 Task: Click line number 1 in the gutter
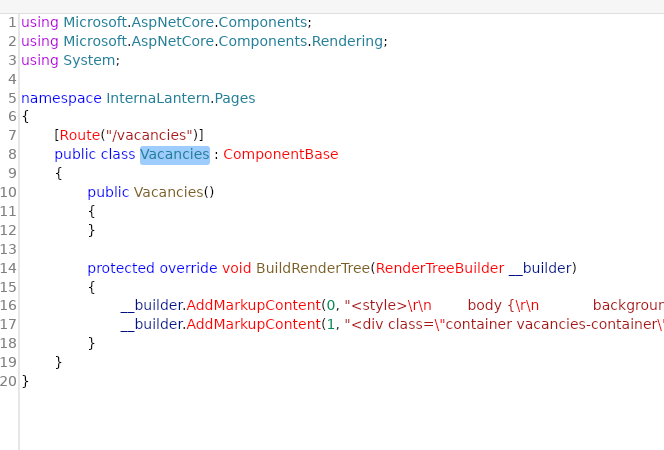(9, 22)
